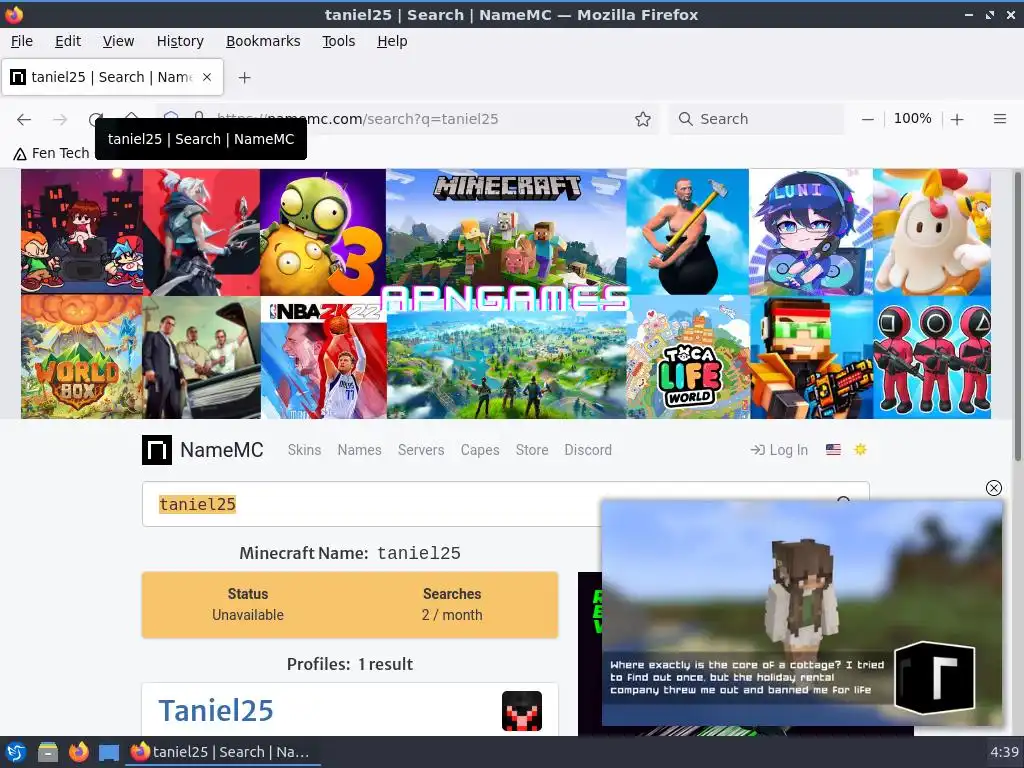
Task: Click the zoom in plus icon
Action: point(957,119)
